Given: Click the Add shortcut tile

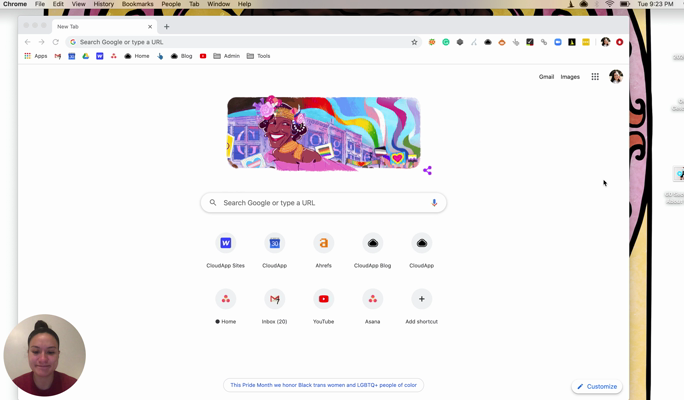Looking at the screenshot, I should [x=421, y=299].
